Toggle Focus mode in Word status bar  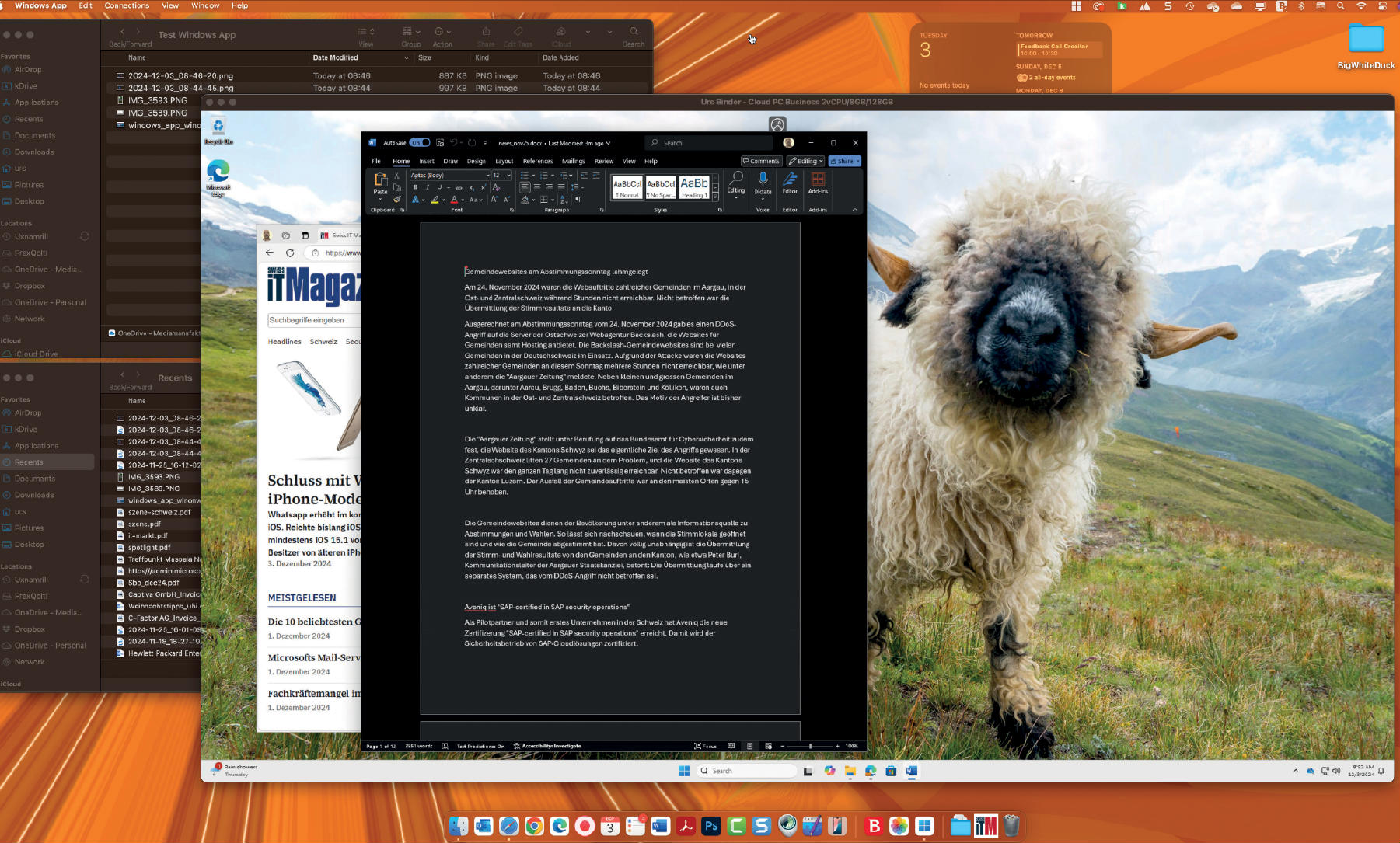click(706, 746)
